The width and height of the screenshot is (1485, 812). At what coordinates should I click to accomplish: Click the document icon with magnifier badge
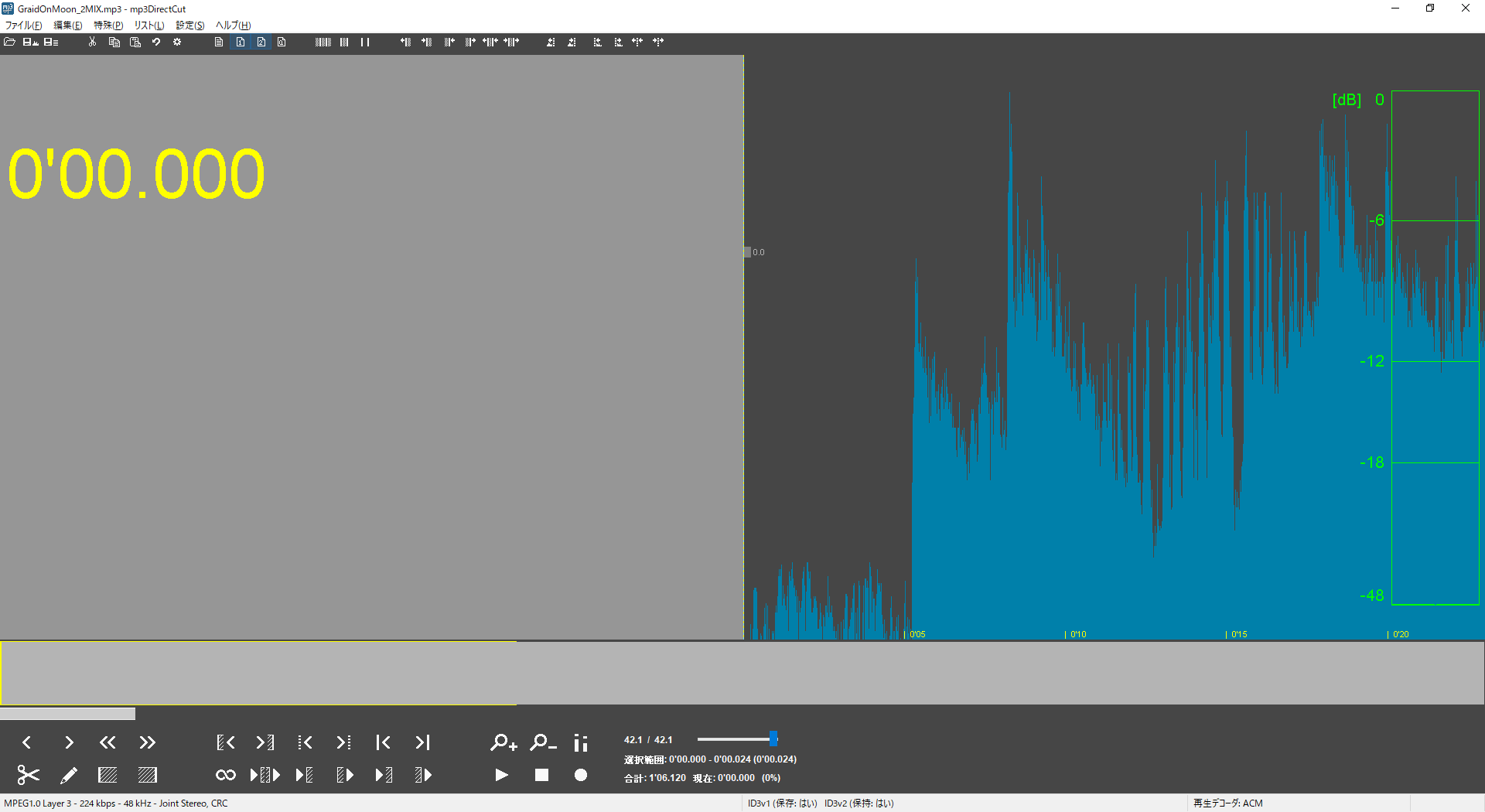point(282,43)
